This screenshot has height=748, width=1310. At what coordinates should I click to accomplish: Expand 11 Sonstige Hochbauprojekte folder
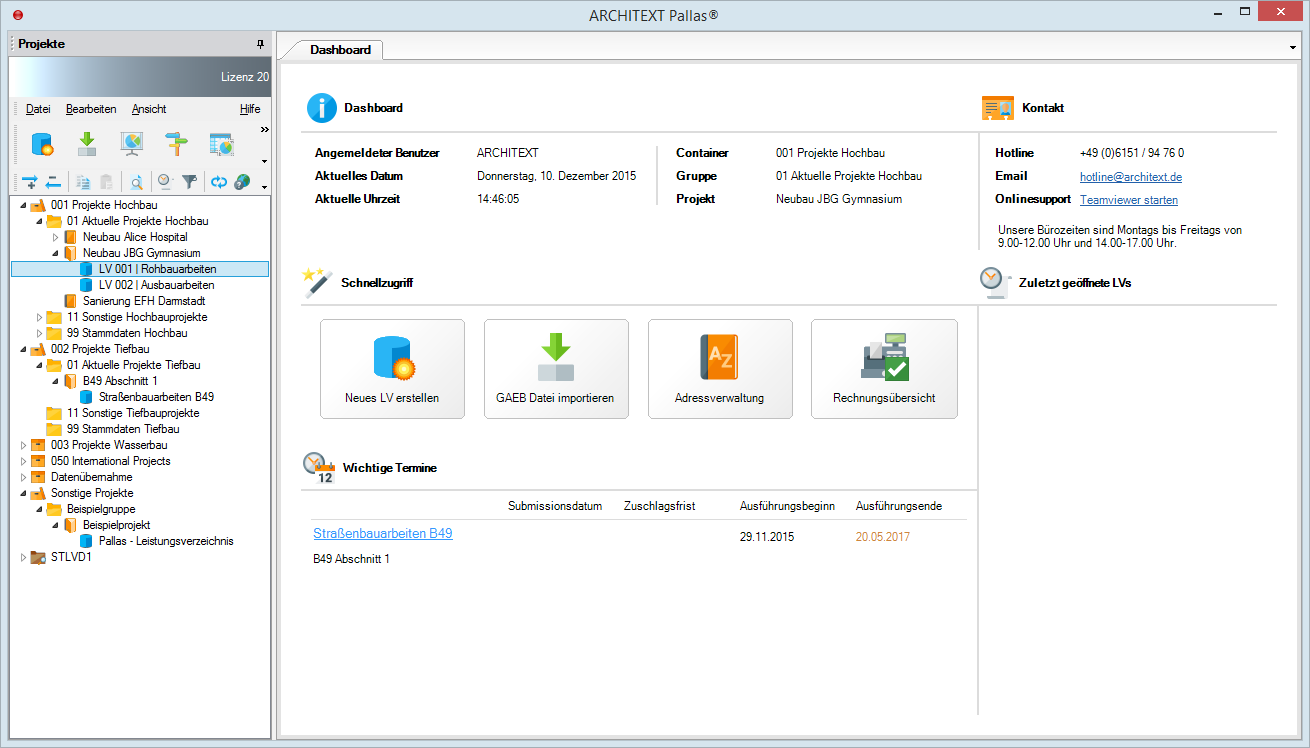click(40, 317)
